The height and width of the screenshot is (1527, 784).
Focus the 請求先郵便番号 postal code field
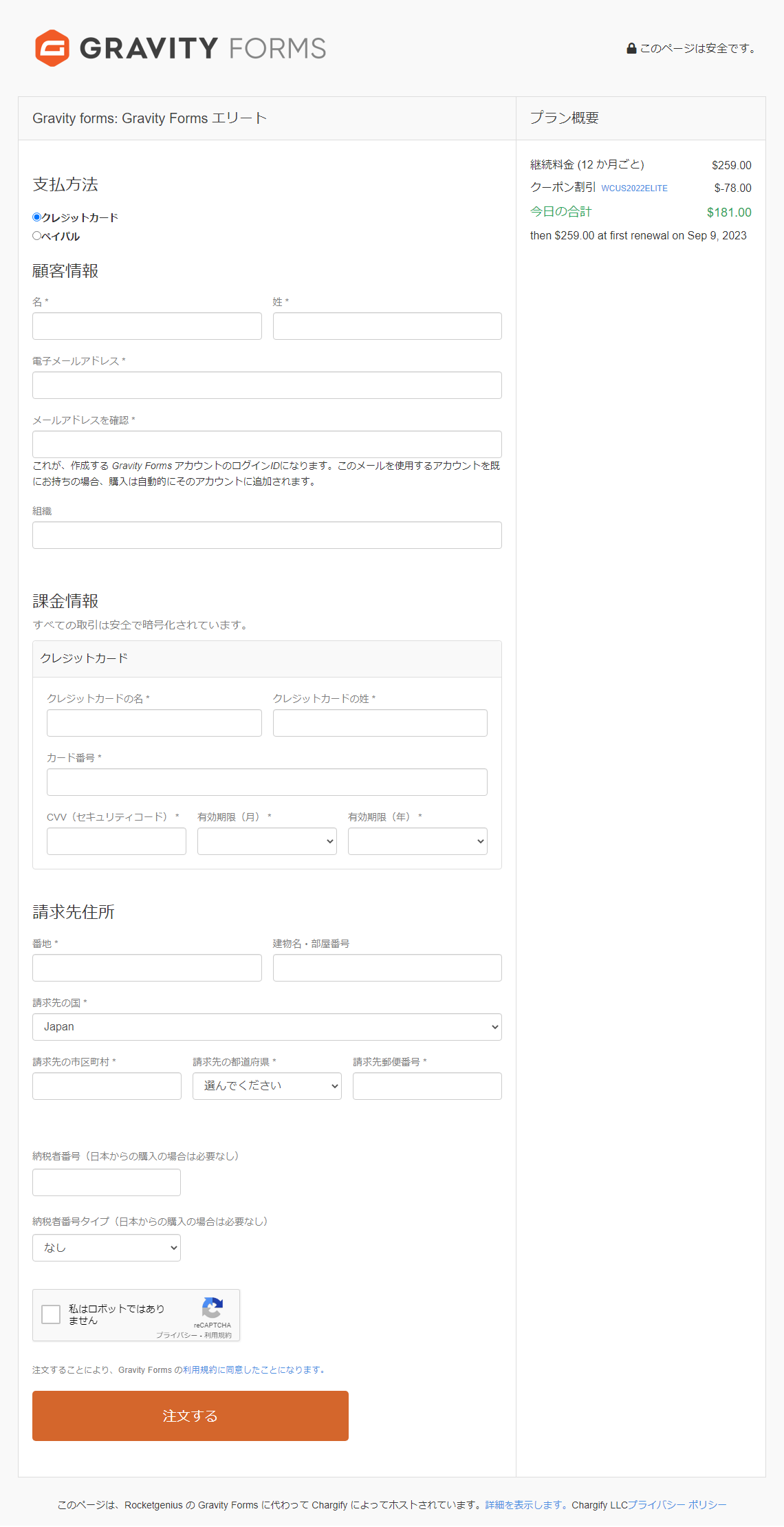pos(427,1086)
